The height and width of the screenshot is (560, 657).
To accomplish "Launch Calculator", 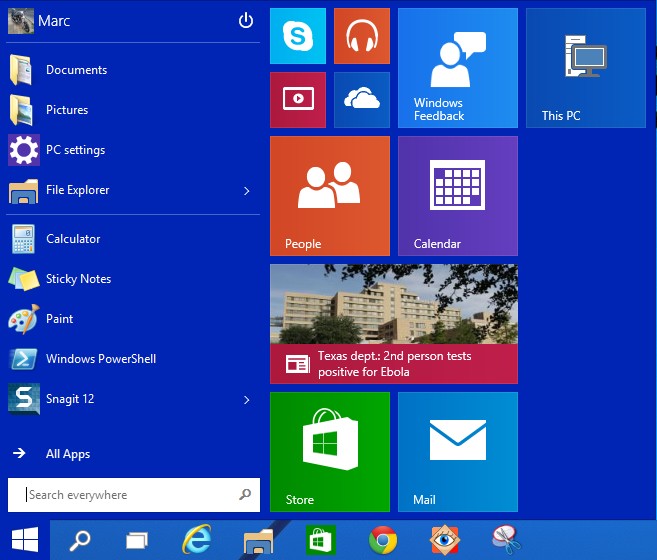I will 133,239.
